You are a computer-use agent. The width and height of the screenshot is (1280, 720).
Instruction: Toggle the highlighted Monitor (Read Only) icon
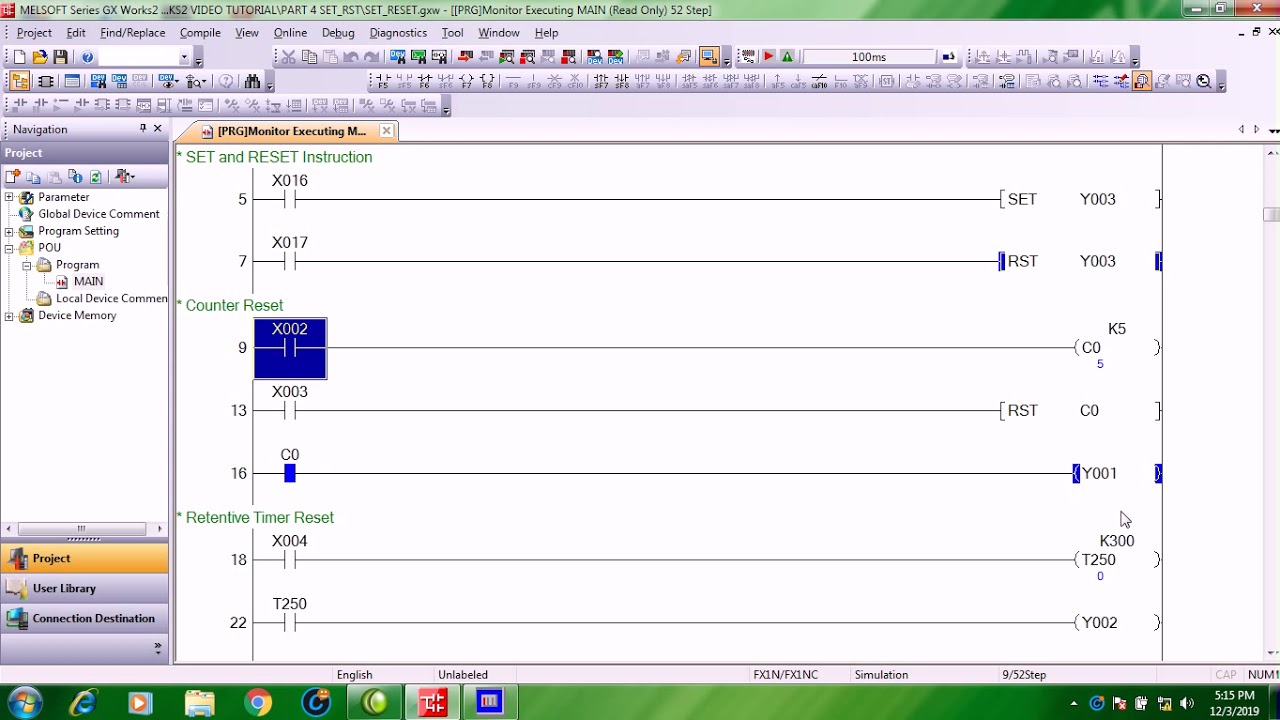(1142, 81)
